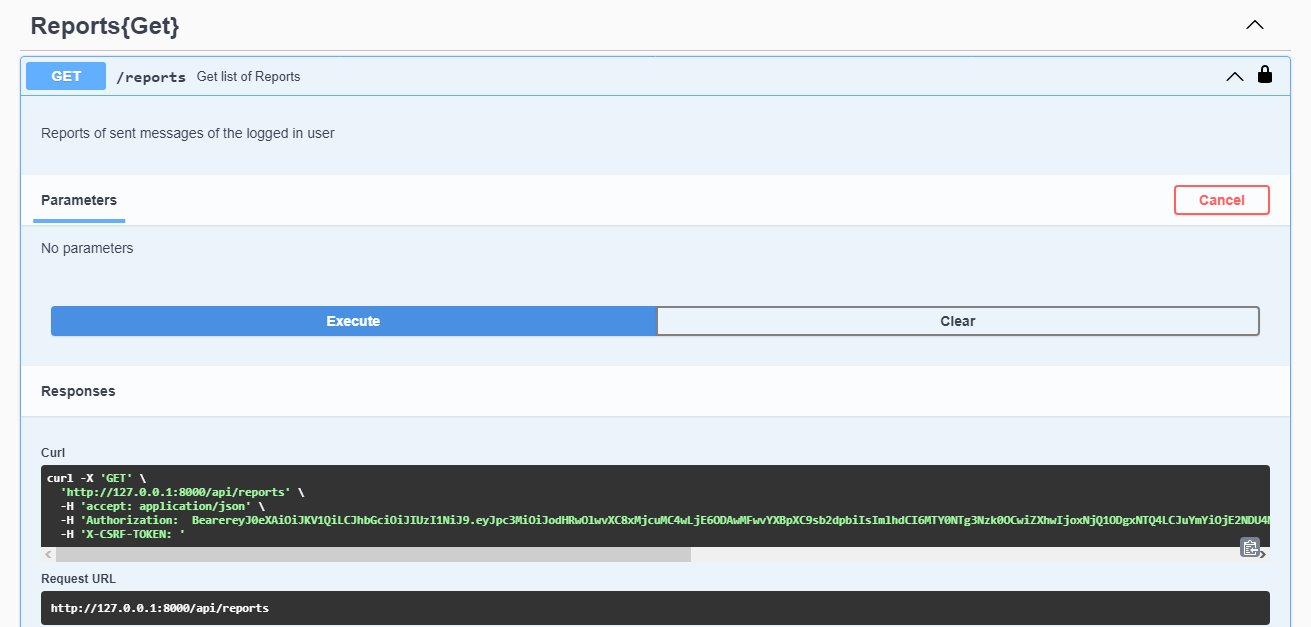
Task: Click the Request URL value
Action: (x=160, y=607)
